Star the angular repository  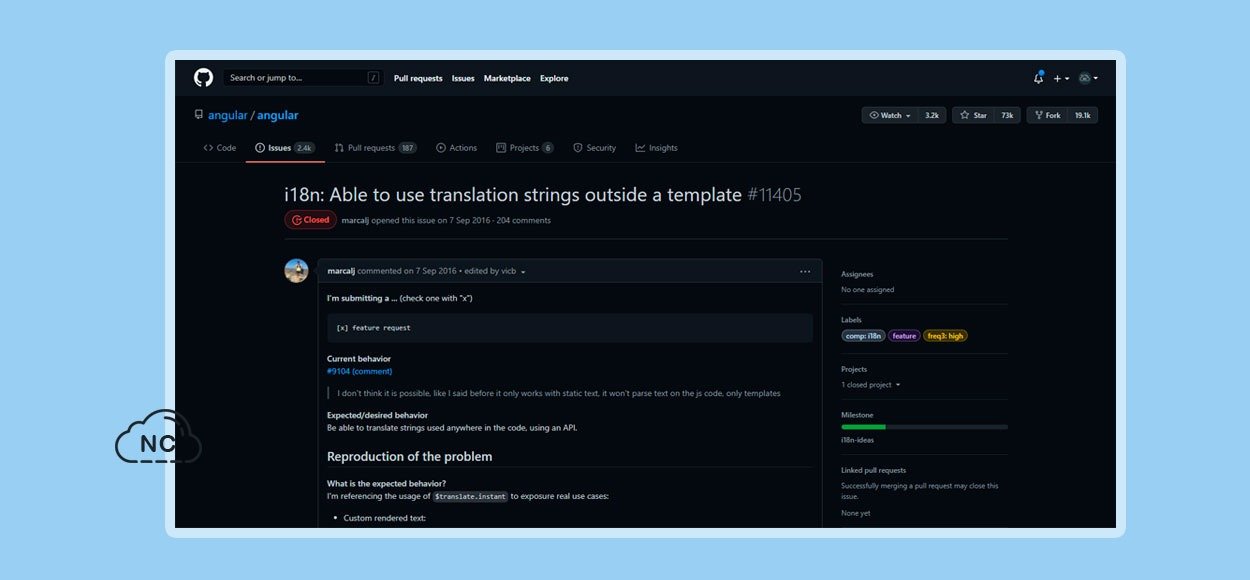973,115
